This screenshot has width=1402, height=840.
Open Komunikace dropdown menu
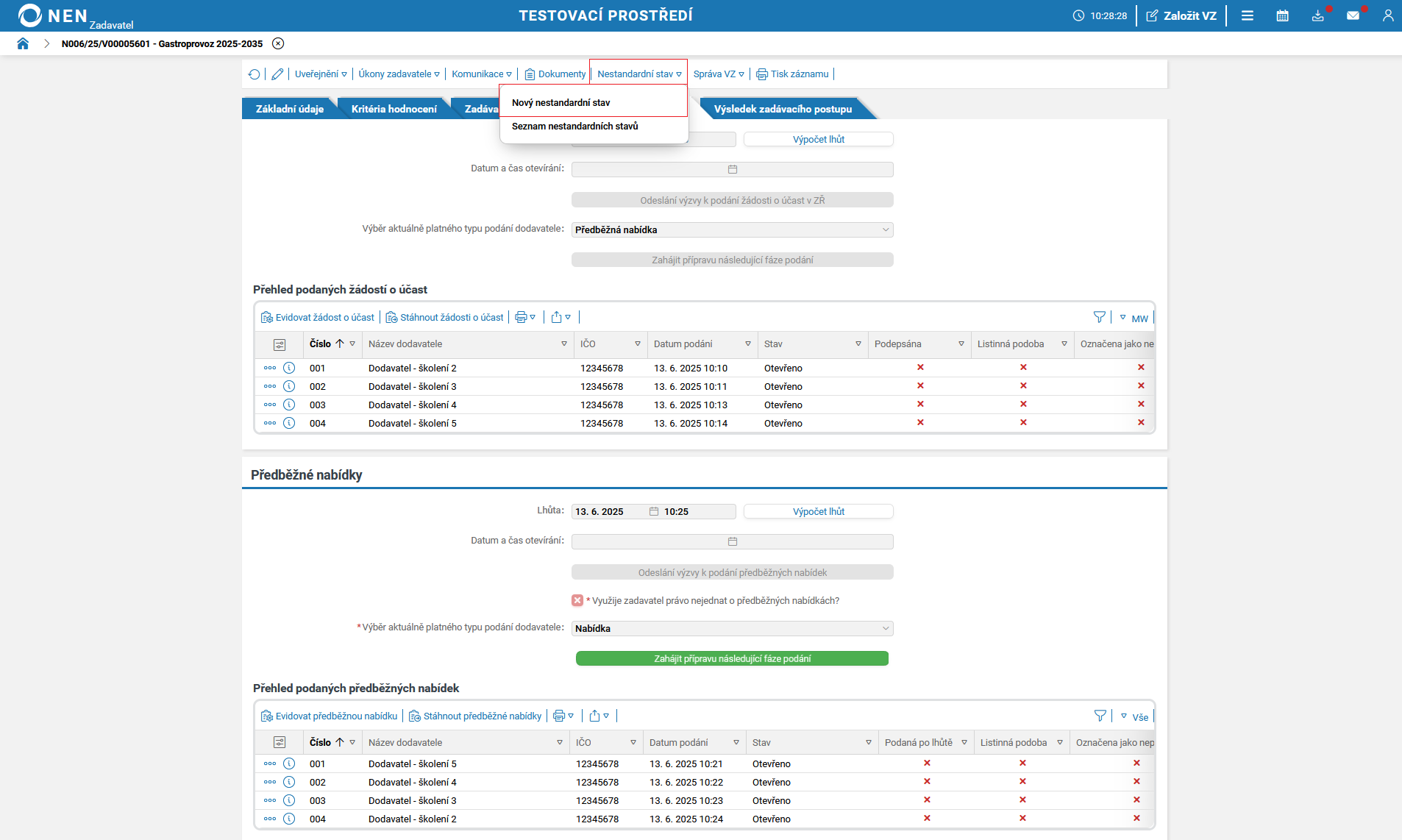[482, 74]
